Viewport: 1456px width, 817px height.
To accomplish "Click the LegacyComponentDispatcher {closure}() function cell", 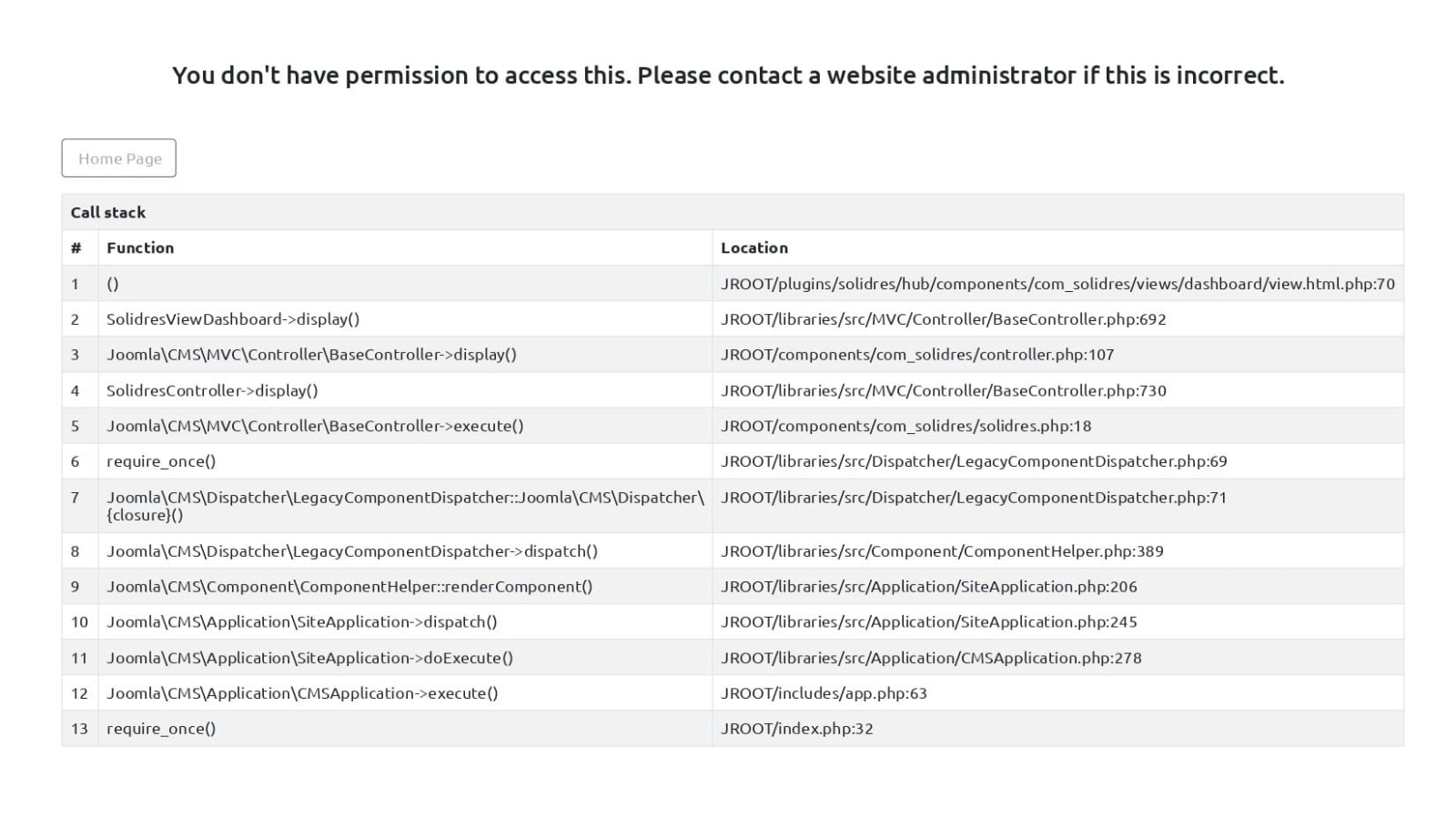I will pos(405,506).
